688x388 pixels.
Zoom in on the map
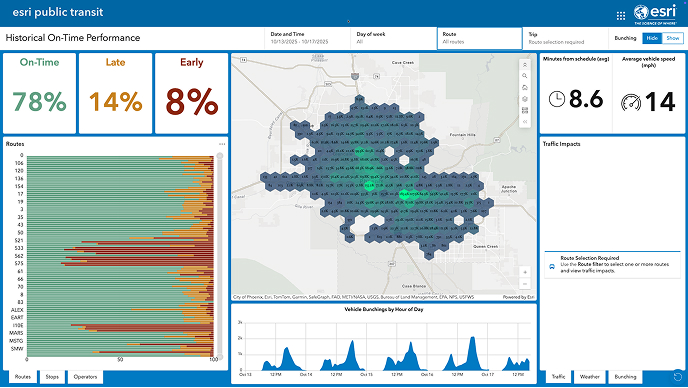(525, 272)
